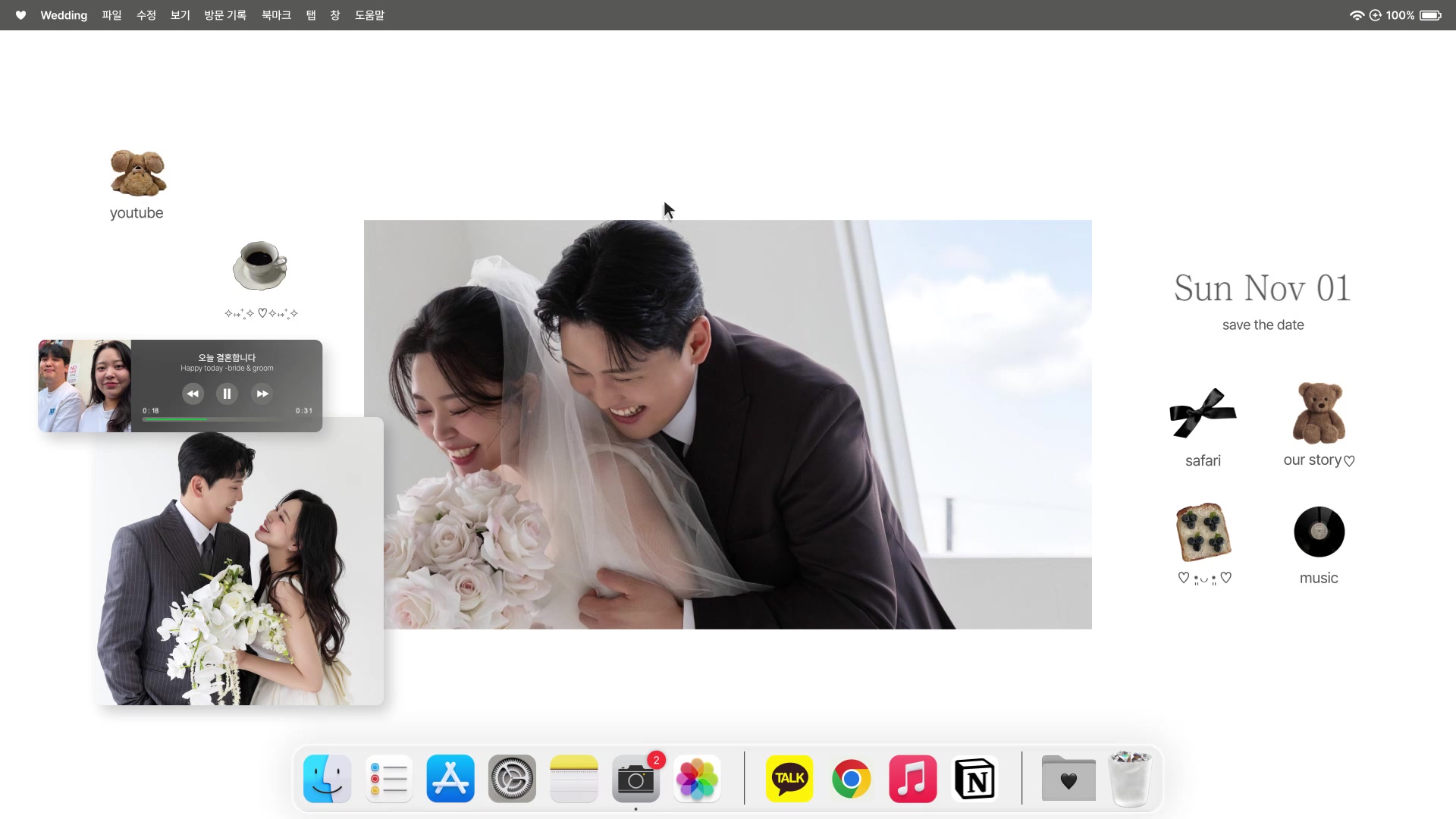
Task: Click the battery icon in menu bar
Action: (1431, 15)
